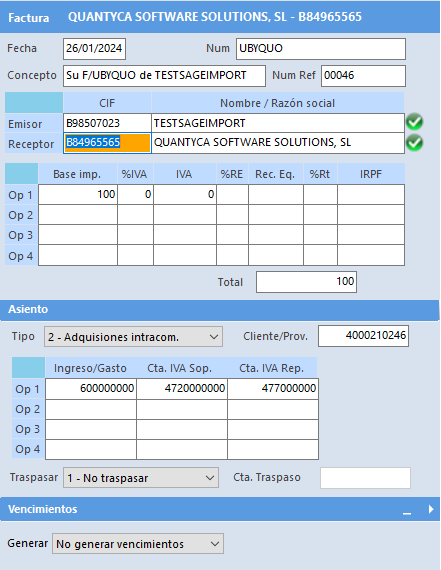Image resolution: width=441 pixels, height=570 pixels.
Task: Click the Nombre / Razón social header
Action: click(x=278, y=103)
